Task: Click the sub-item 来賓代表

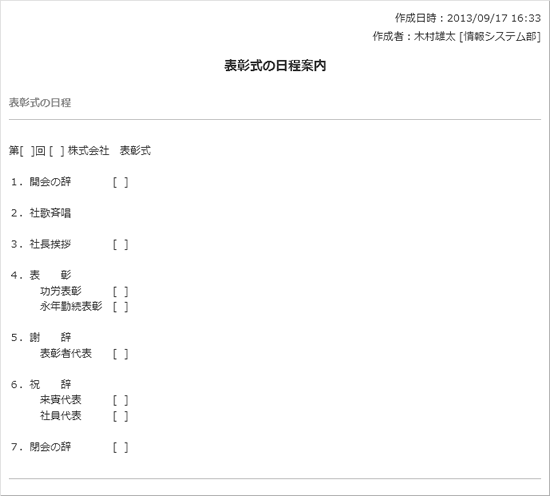Action: coord(61,400)
